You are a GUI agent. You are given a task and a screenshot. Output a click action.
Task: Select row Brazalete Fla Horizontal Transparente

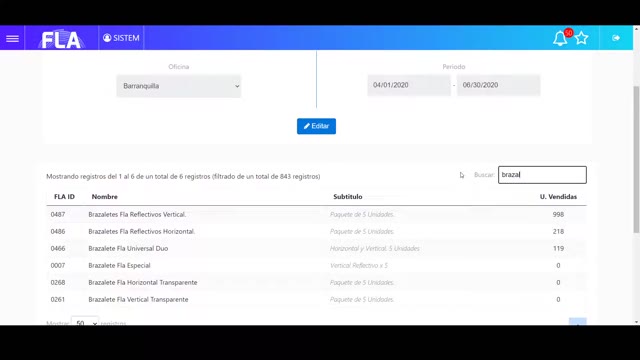316,282
